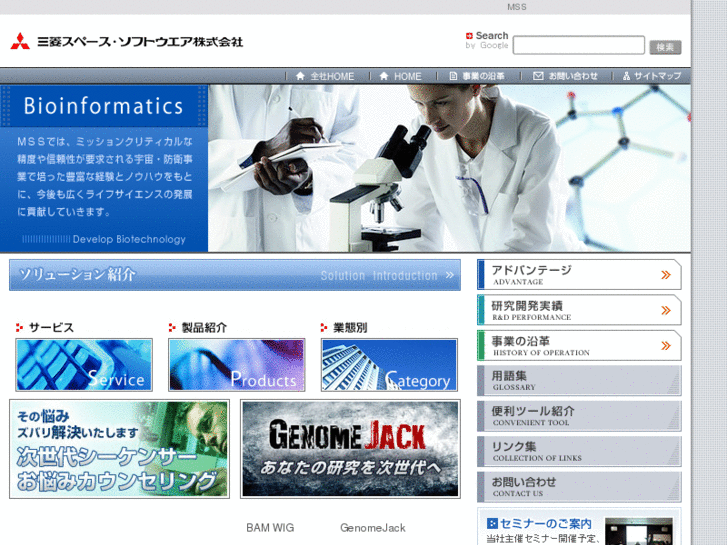
Task: Open the Service thumbnail image
Action: [84, 365]
